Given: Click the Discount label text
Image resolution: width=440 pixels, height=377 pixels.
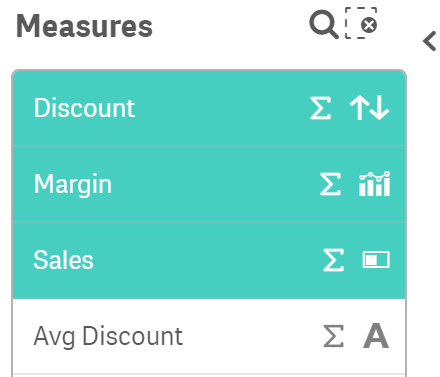Looking at the screenshot, I should pyautogui.click(x=84, y=108).
